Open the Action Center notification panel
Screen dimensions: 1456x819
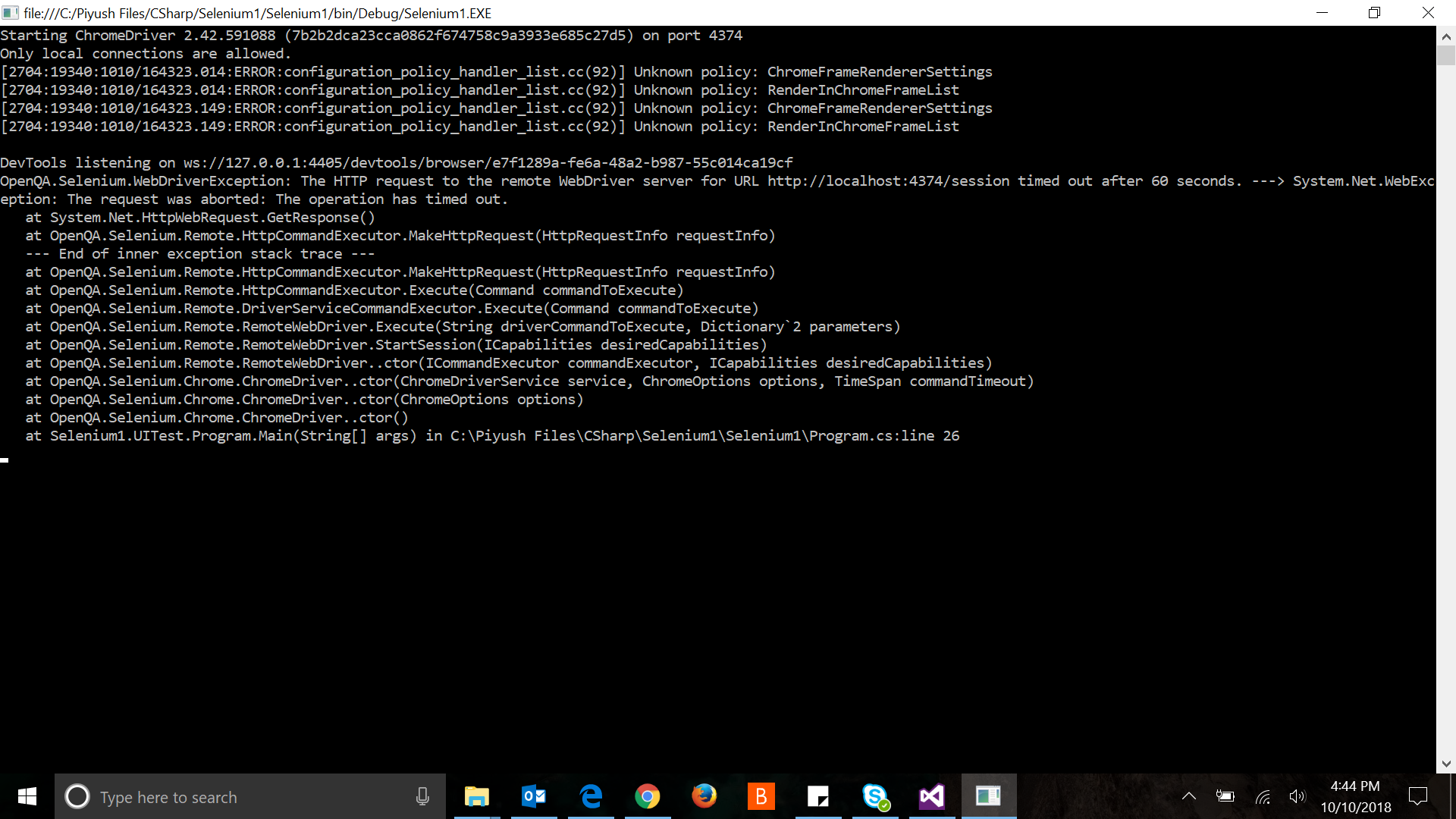point(1419,796)
